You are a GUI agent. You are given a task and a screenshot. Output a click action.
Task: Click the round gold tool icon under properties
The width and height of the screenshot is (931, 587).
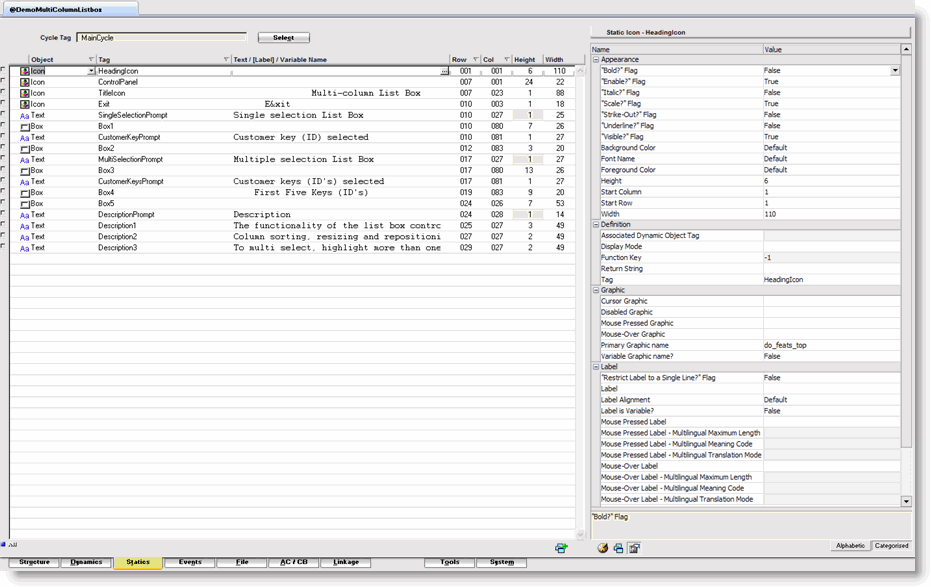pos(603,548)
